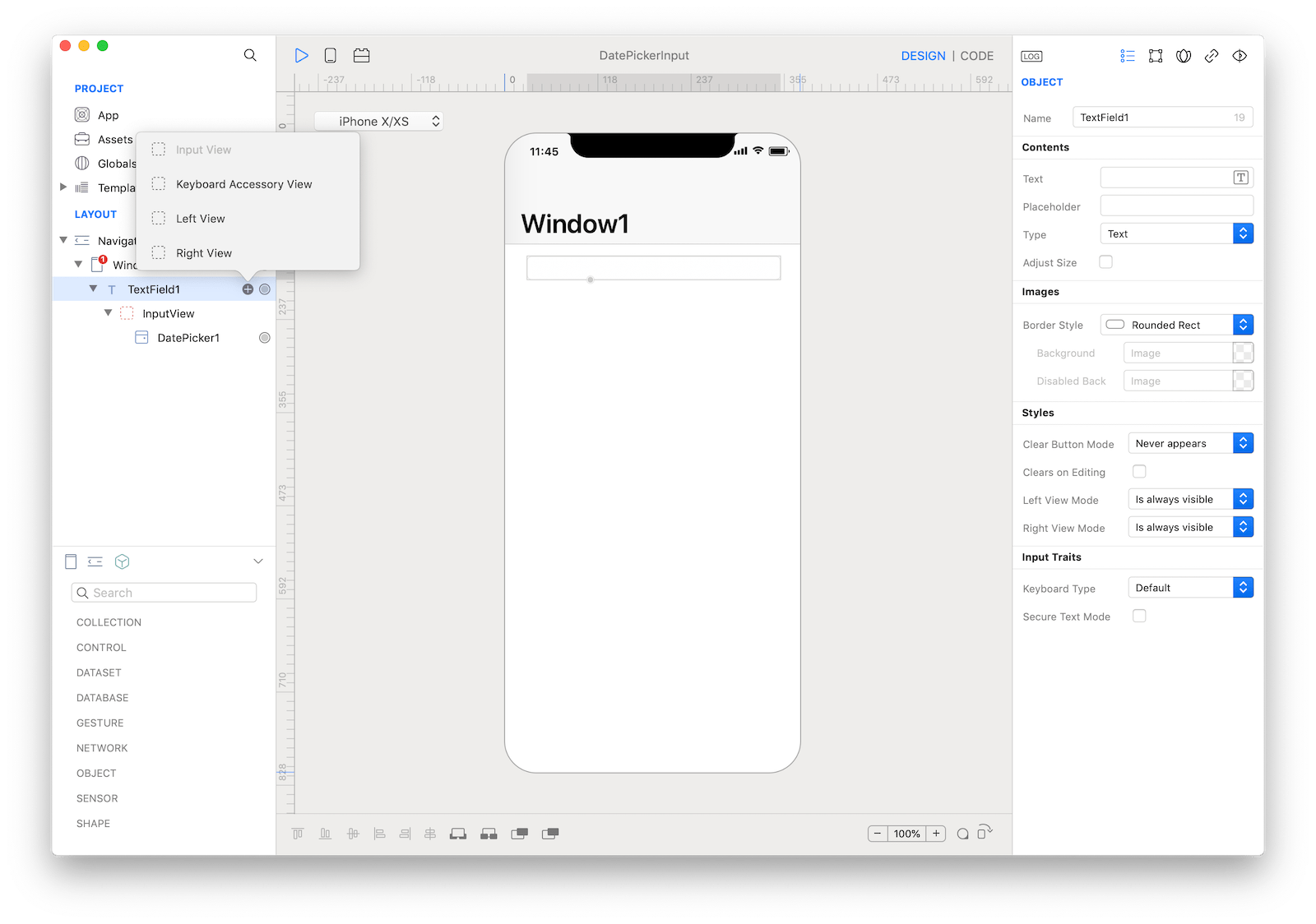Show the geometry inspector icon
This screenshot has width=1316, height=924.
pyautogui.click(x=1156, y=56)
